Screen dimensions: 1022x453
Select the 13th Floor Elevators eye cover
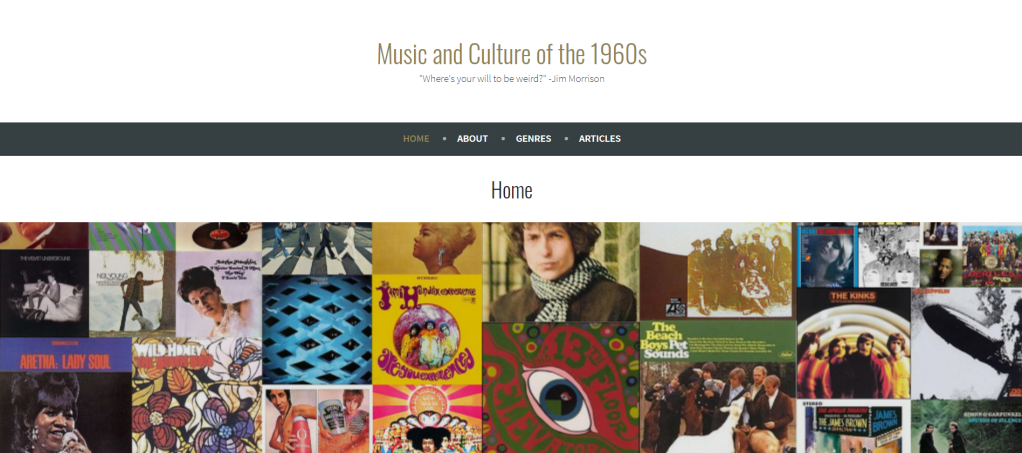pyautogui.click(x=561, y=388)
